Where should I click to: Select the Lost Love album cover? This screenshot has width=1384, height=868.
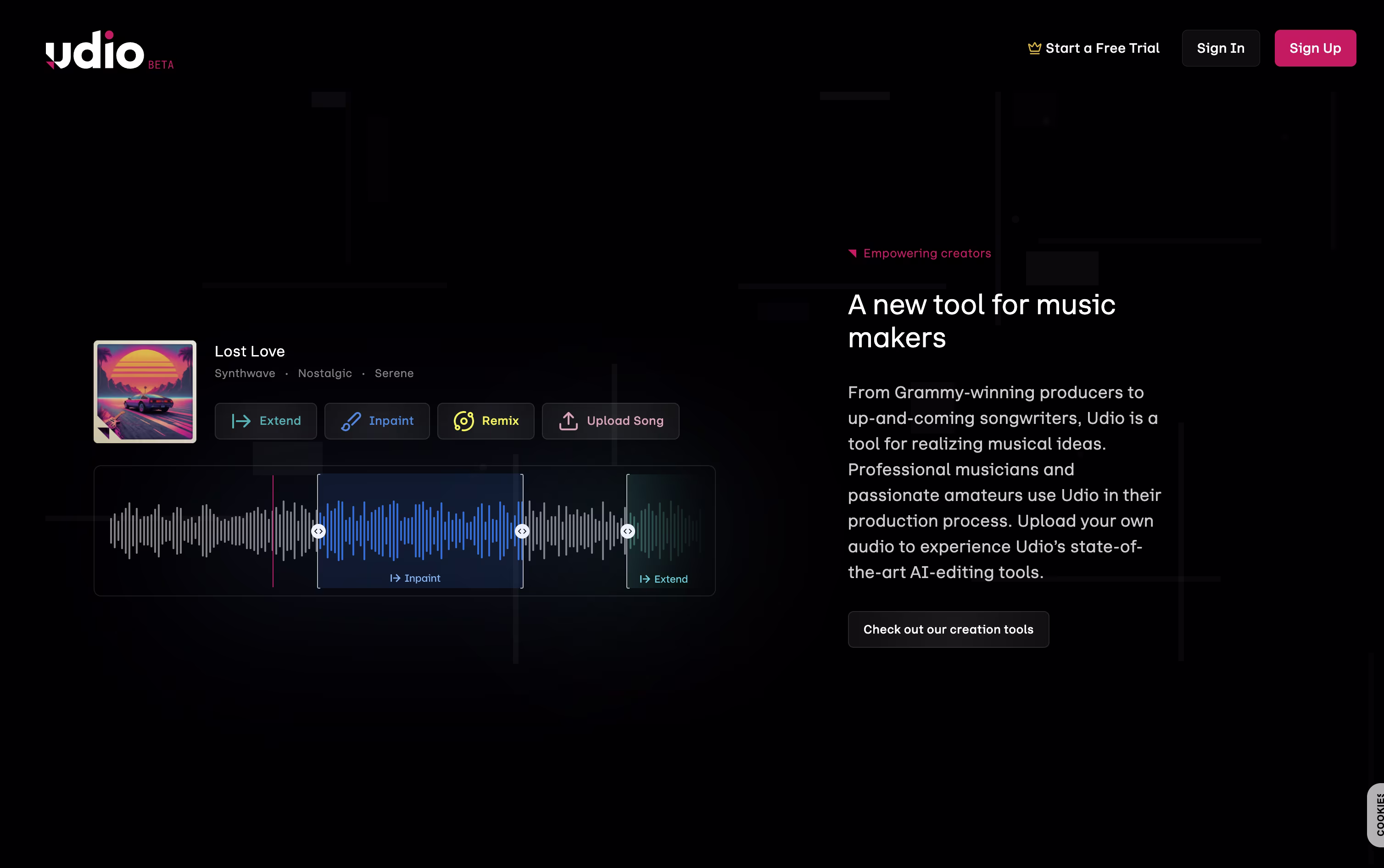point(145,391)
